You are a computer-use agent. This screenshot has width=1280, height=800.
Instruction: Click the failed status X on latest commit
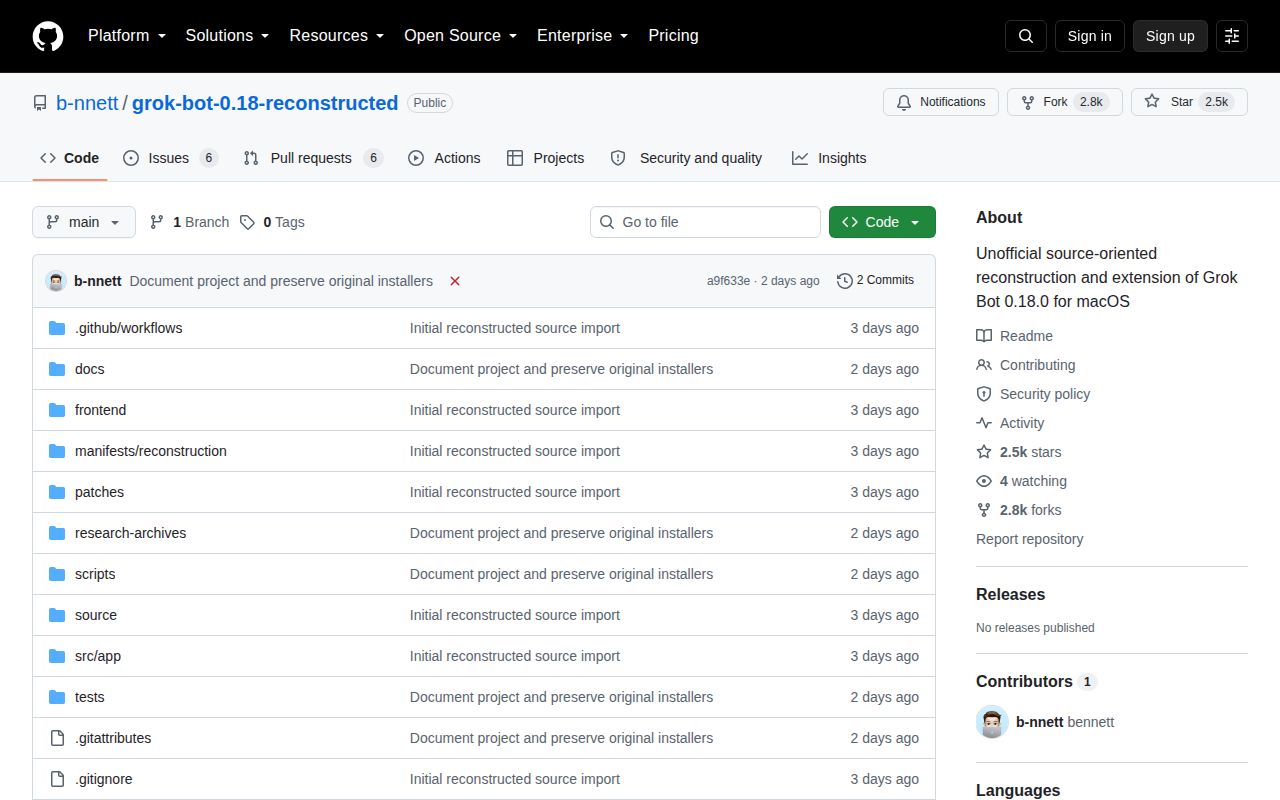(x=455, y=281)
